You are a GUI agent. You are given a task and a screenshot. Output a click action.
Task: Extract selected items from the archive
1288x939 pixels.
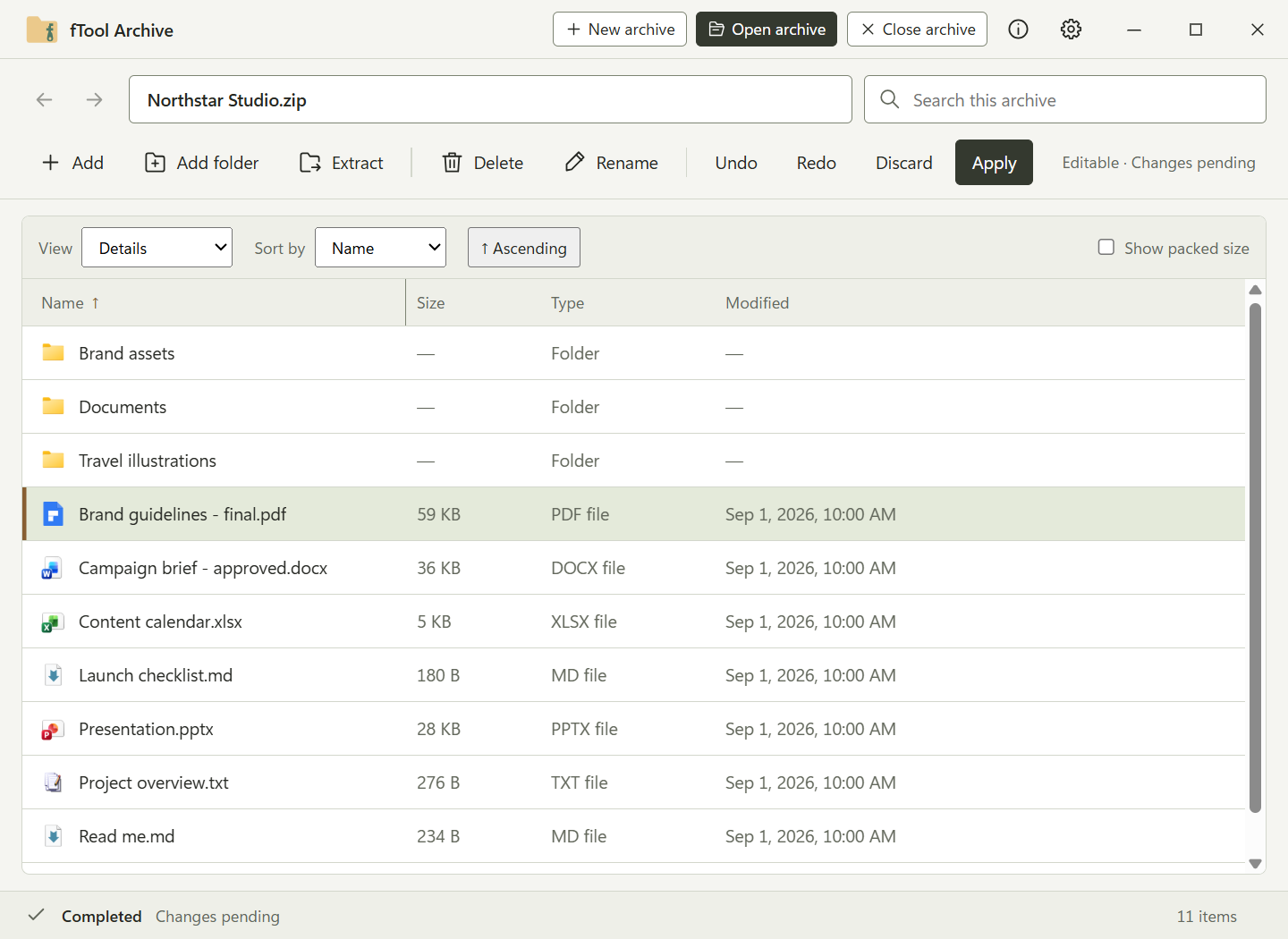tap(342, 163)
